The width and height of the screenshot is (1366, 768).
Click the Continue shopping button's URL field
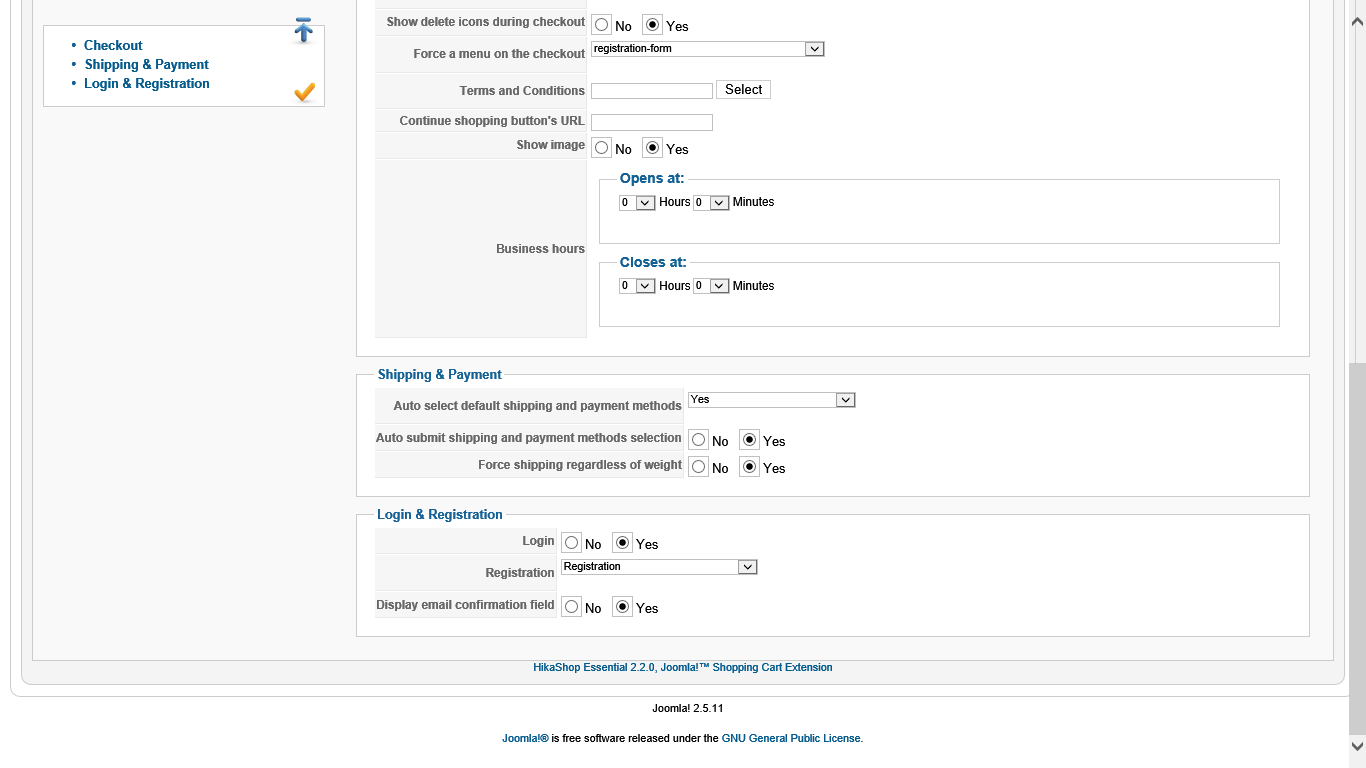(x=651, y=122)
